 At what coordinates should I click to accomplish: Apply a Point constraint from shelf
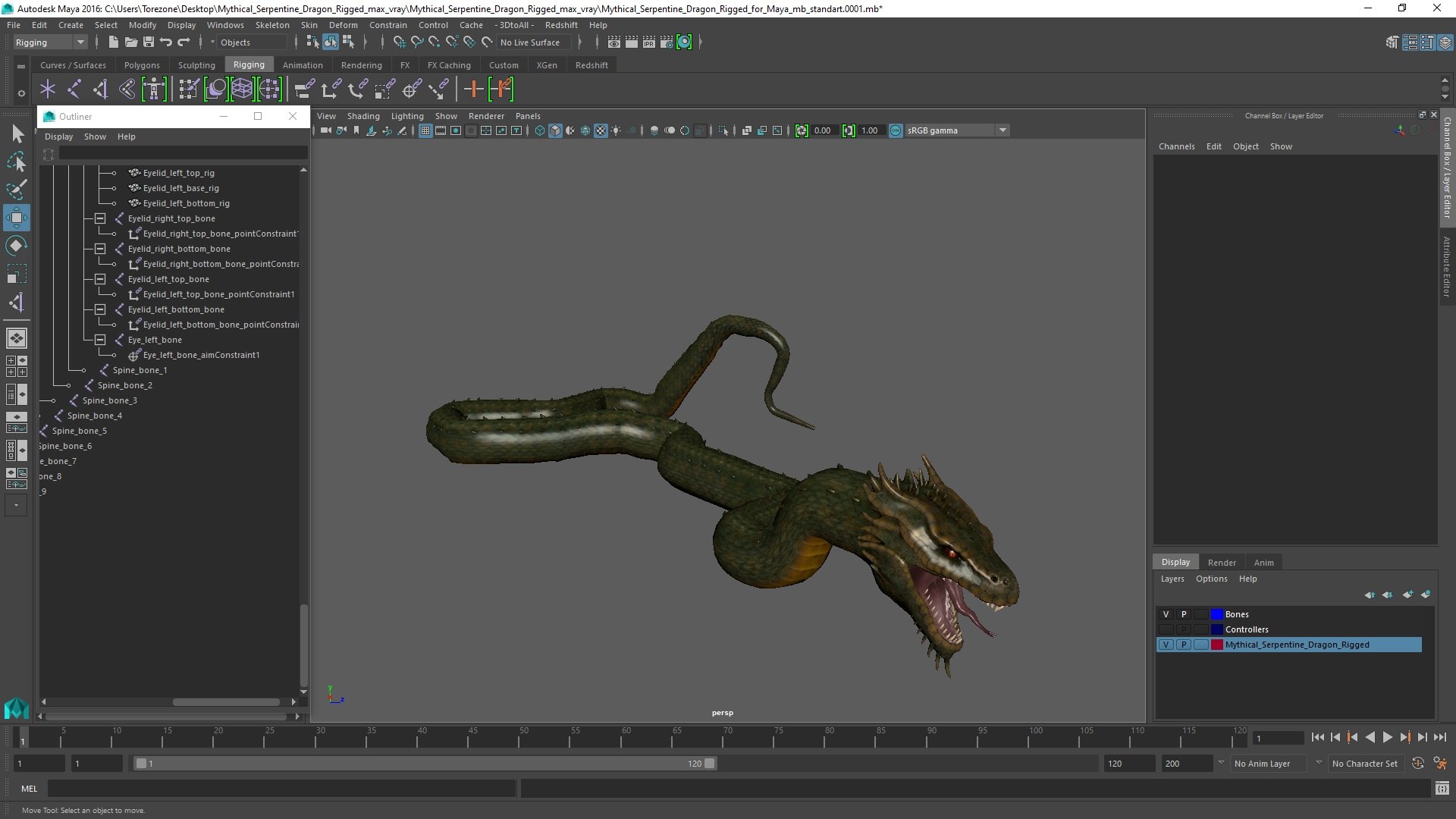tap(331, 89)
